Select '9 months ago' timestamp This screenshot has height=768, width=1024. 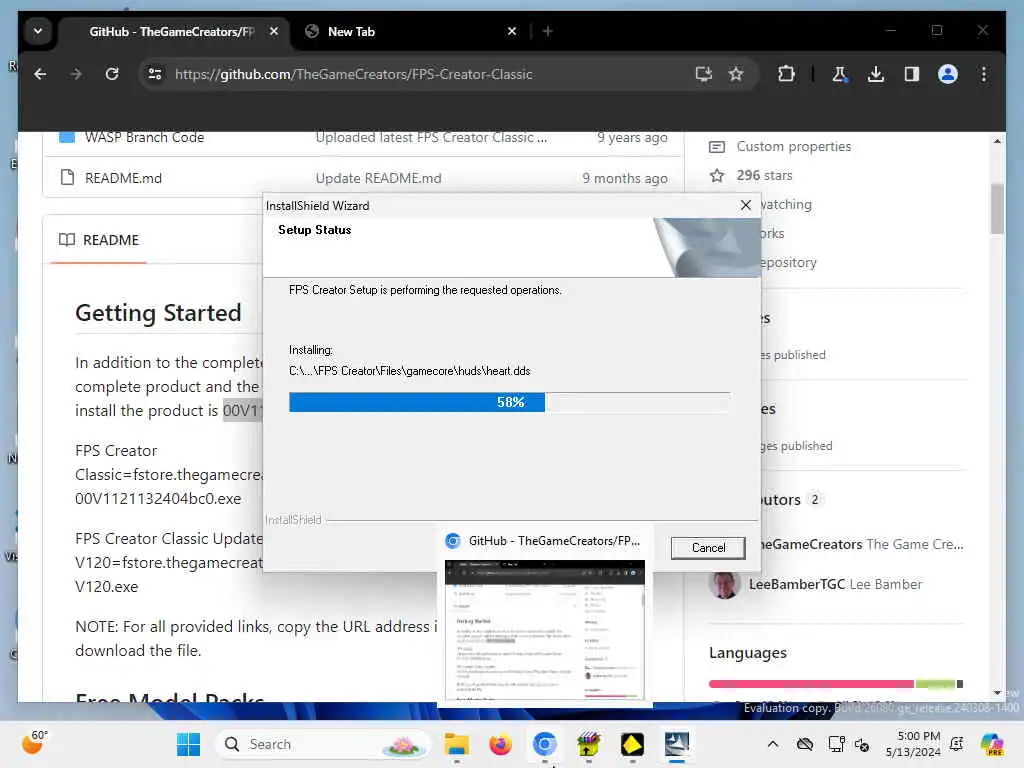point(625,178)
